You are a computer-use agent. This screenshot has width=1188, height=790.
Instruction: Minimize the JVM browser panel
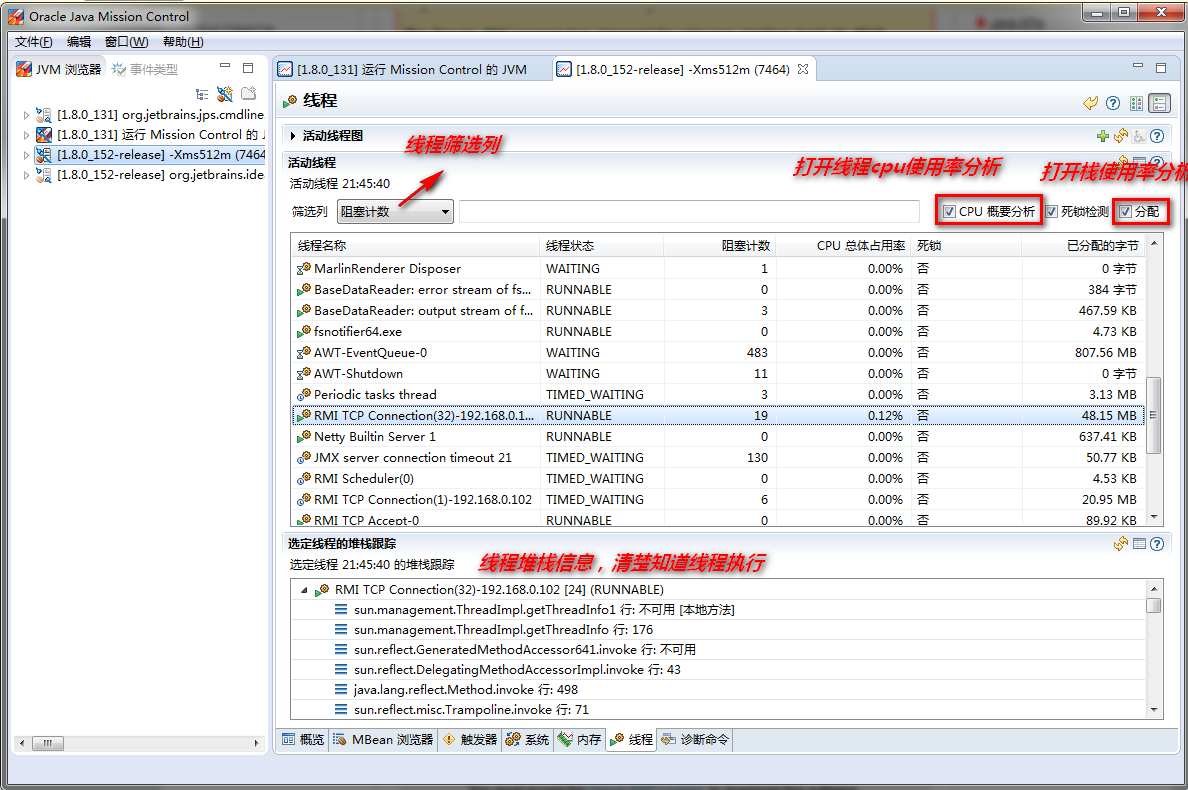click(225, 67)
